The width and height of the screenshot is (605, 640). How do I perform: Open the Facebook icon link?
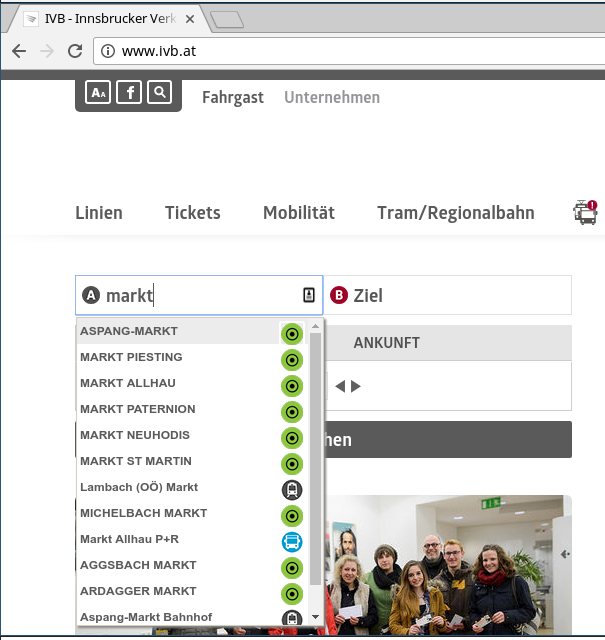[x=129, y=92]
